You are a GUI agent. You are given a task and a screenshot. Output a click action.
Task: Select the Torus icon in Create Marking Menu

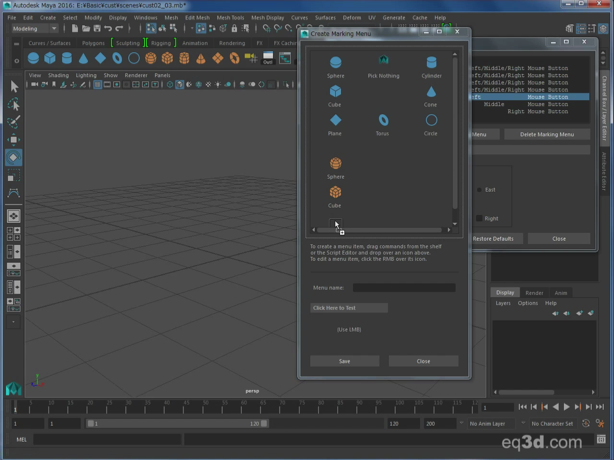(382, 122)
